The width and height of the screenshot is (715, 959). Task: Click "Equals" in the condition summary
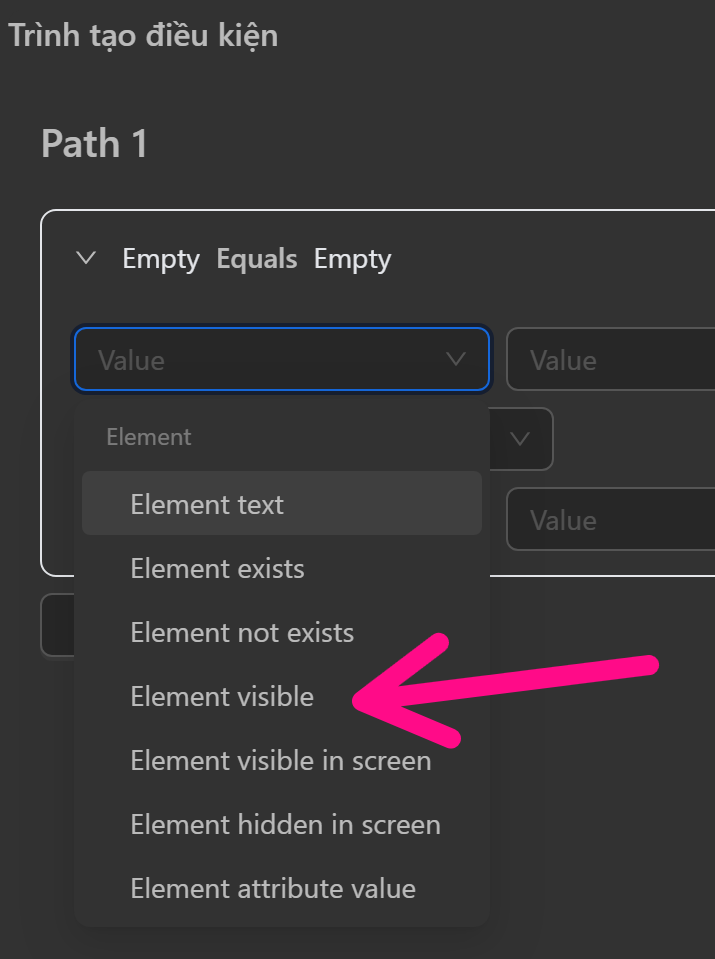257,259
